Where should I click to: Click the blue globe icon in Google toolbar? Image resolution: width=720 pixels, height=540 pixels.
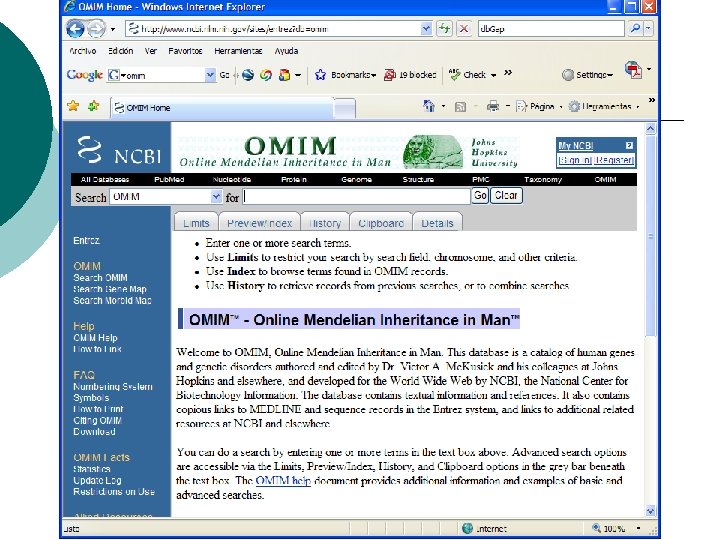pyautogui.click(x=248, y=75)
